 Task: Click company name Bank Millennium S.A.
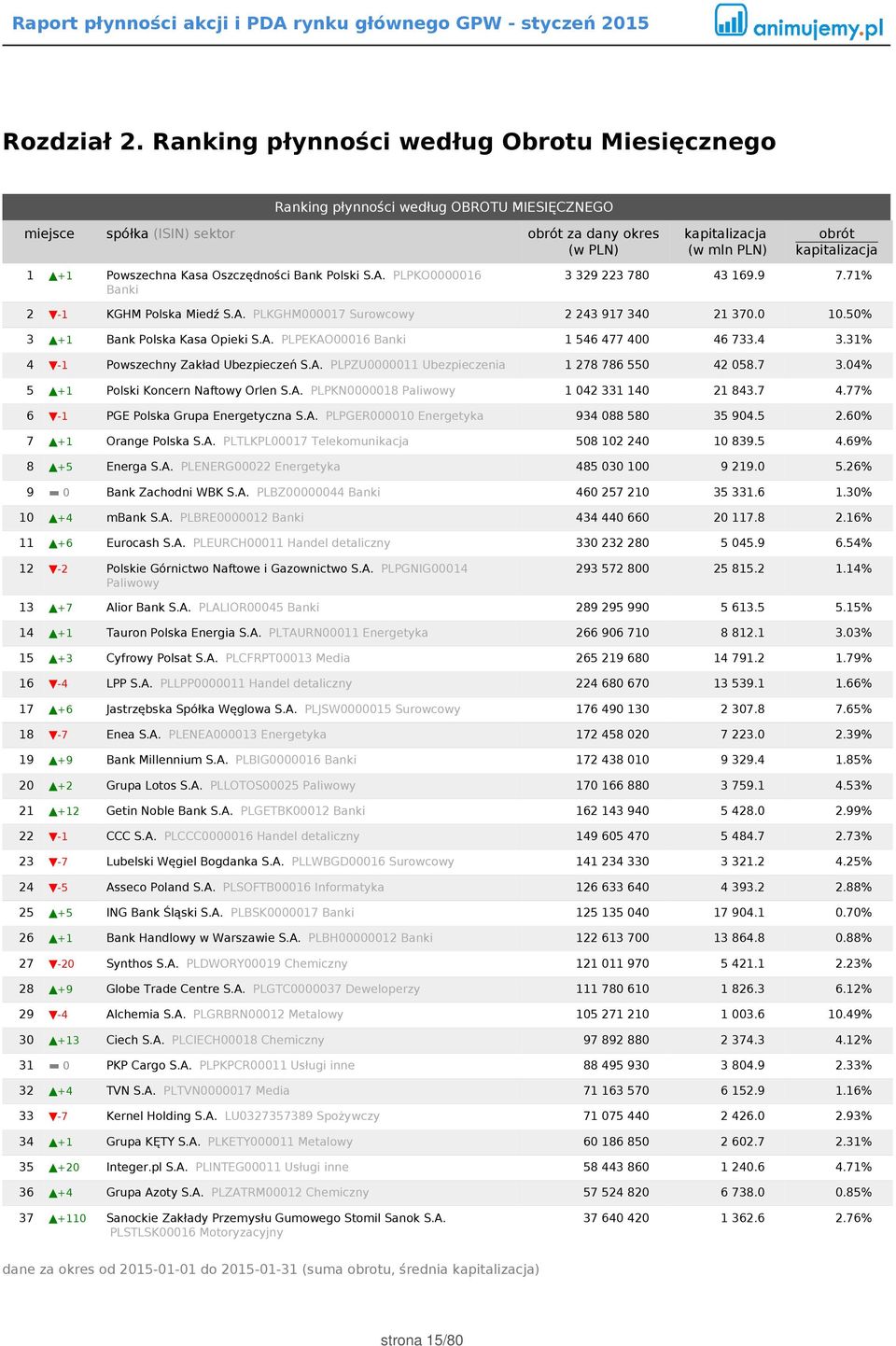pos(167,760)
